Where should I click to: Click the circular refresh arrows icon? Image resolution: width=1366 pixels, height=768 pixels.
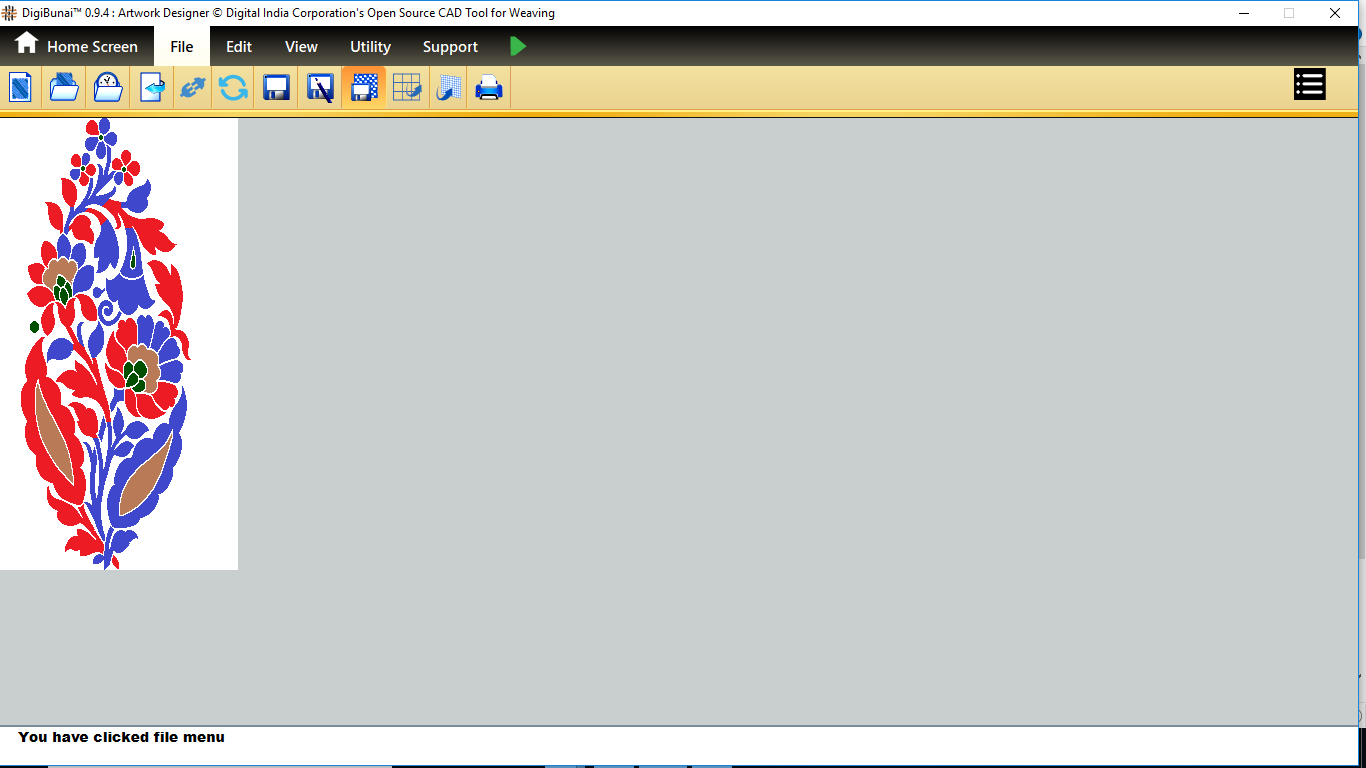234,88
